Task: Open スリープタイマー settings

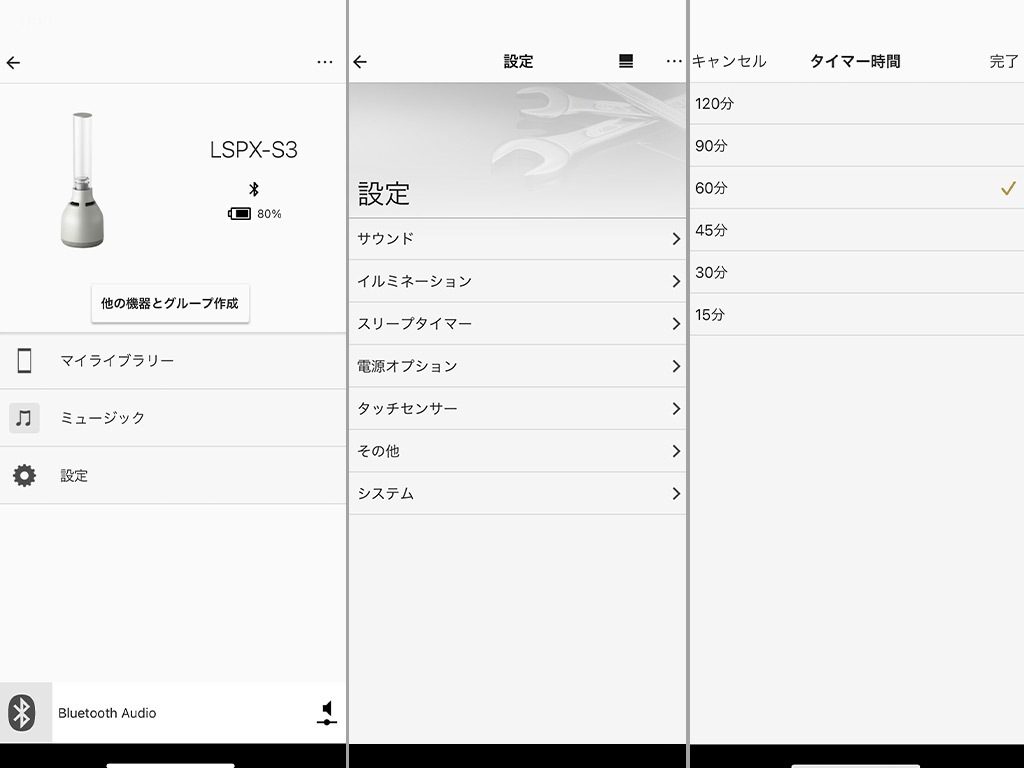Action: (517, 324)
